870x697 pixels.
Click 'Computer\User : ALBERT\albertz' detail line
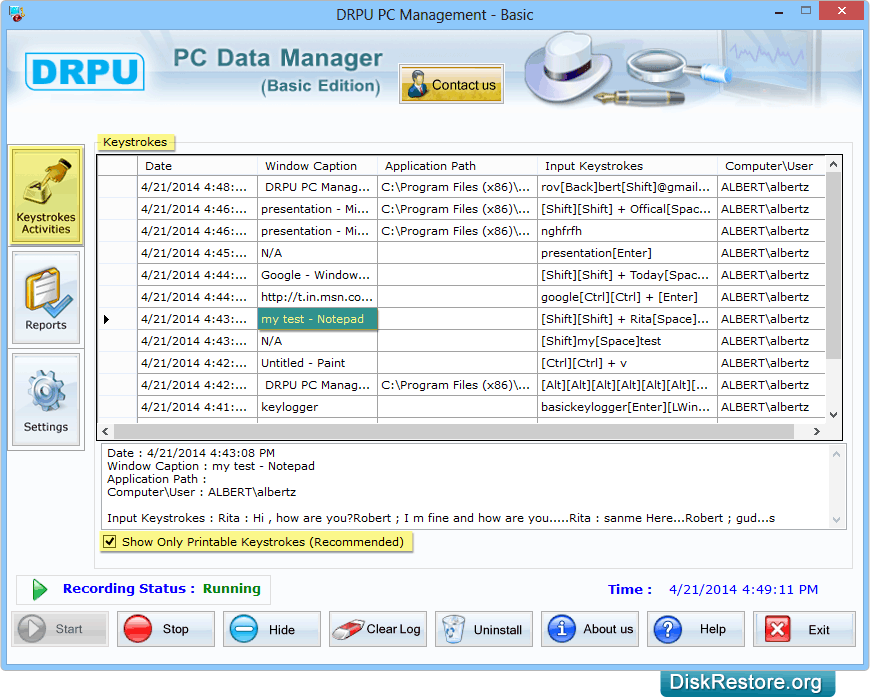coord(201,492)
